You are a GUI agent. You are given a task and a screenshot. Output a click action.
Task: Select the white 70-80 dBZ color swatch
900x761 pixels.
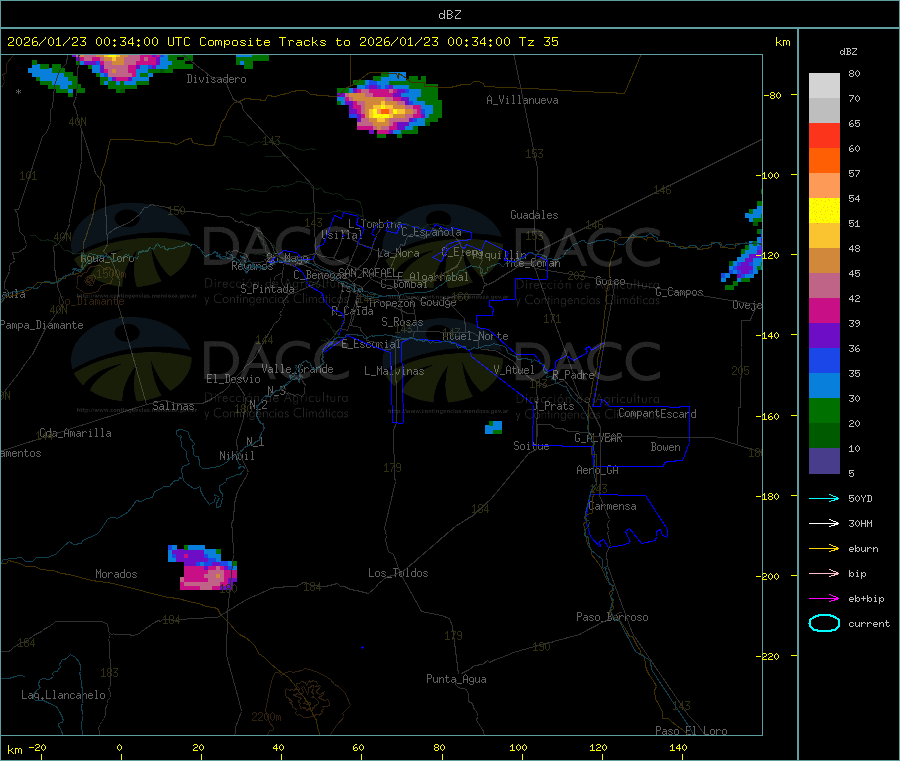click(824, 86)
